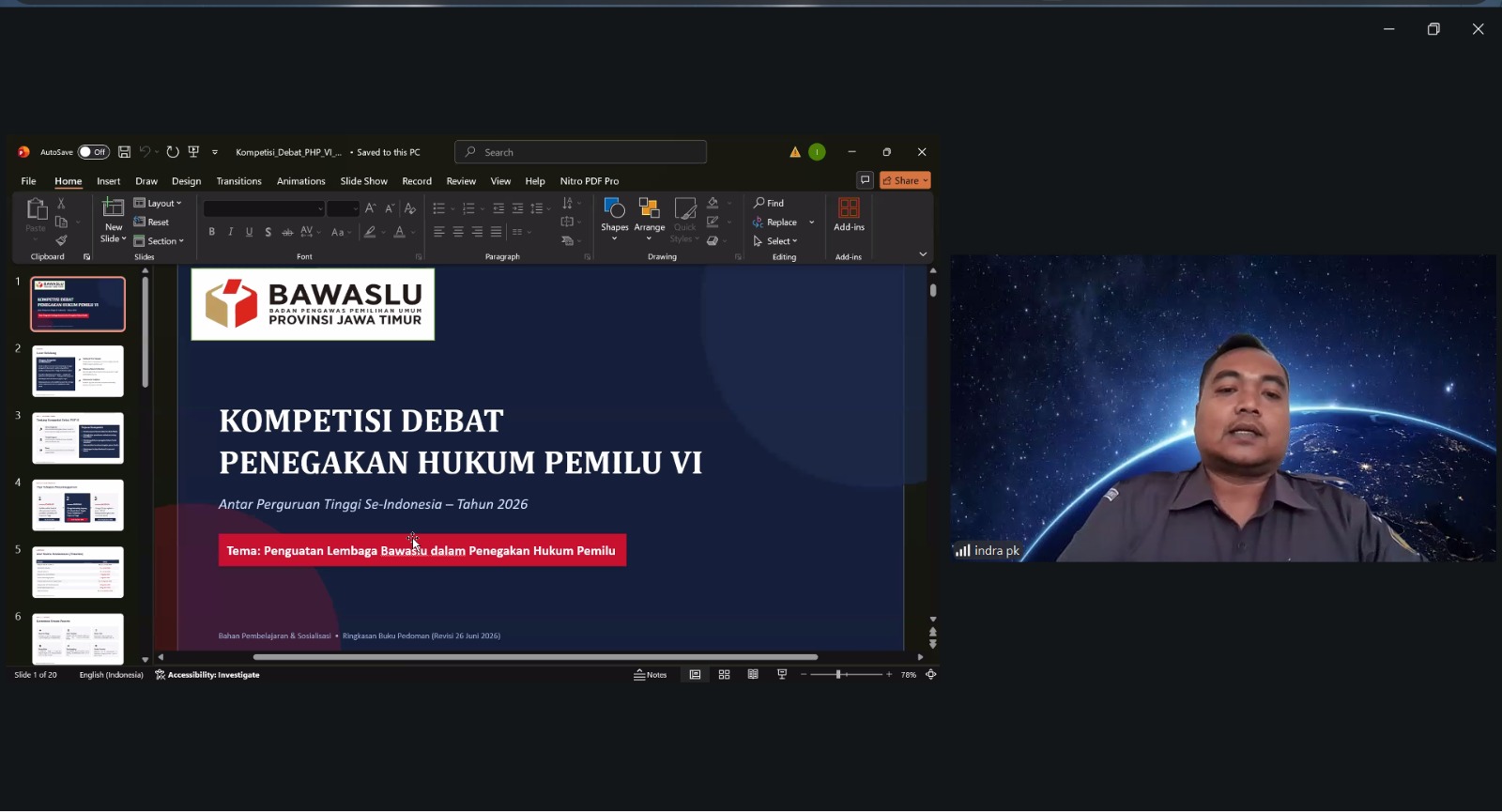Viewport: 1502px width, 812px height.
Task: Expand the Layout dropdown
Action: 158,203
